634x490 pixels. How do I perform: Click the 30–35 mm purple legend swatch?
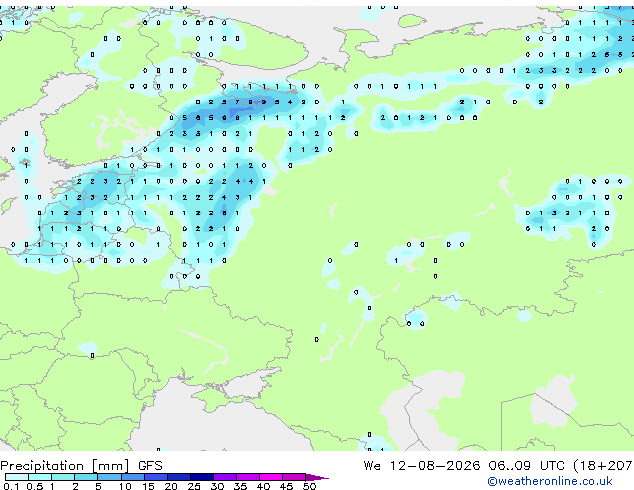224,477
